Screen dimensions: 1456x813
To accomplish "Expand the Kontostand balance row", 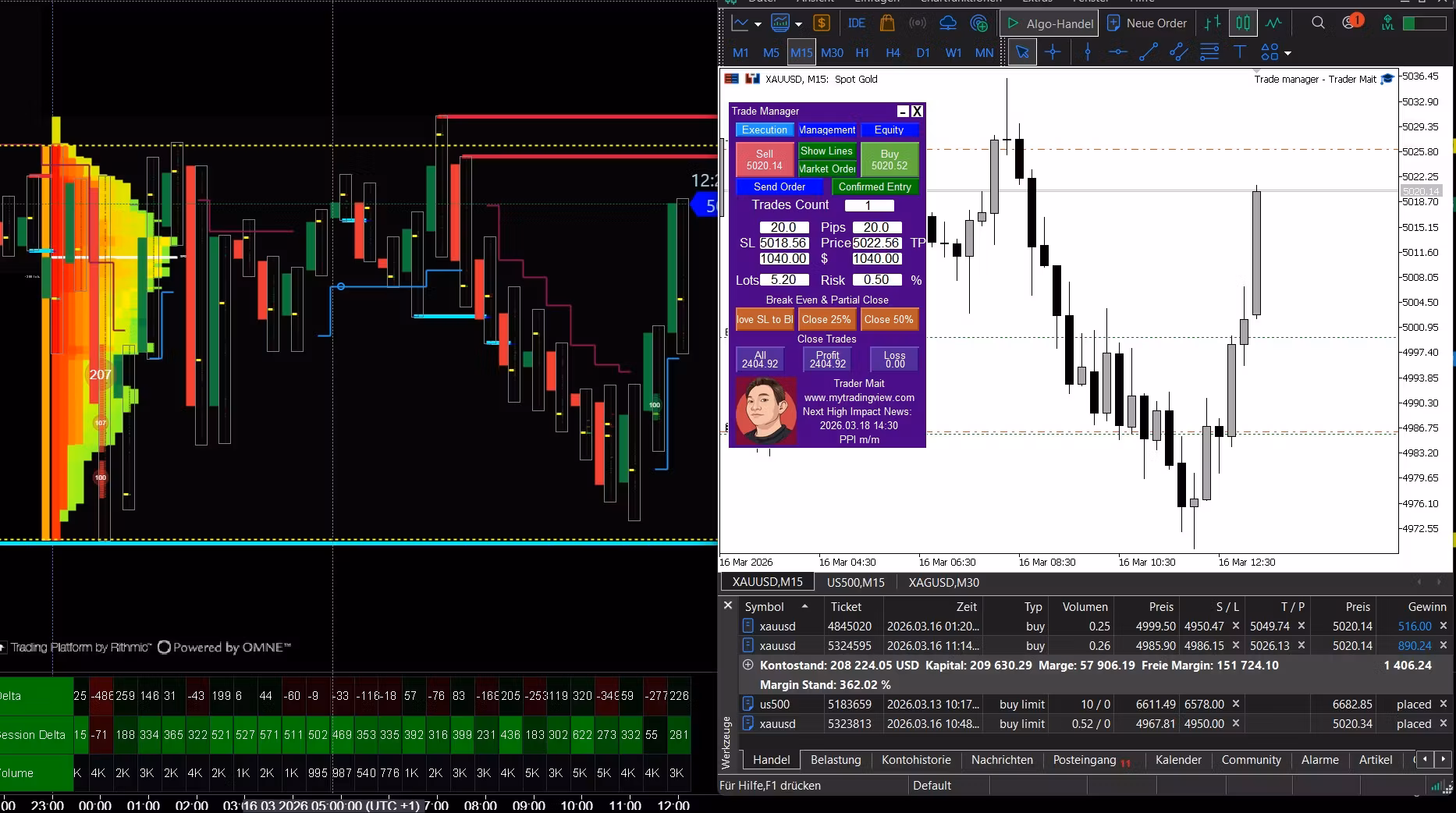I will (x=748, y=666).
